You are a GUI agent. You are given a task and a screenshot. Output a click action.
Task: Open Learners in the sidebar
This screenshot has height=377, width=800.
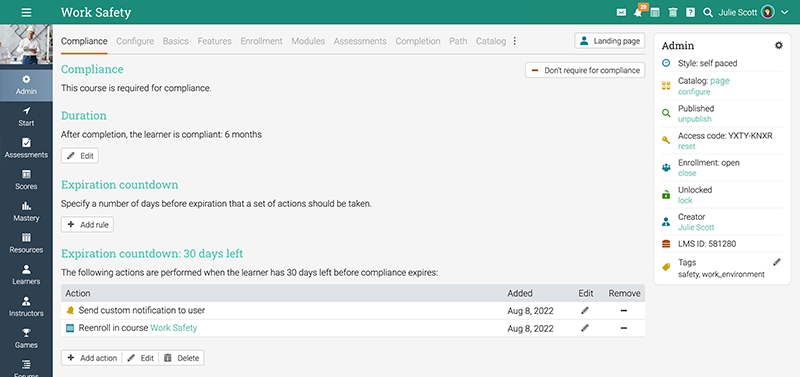pos(26,275)
